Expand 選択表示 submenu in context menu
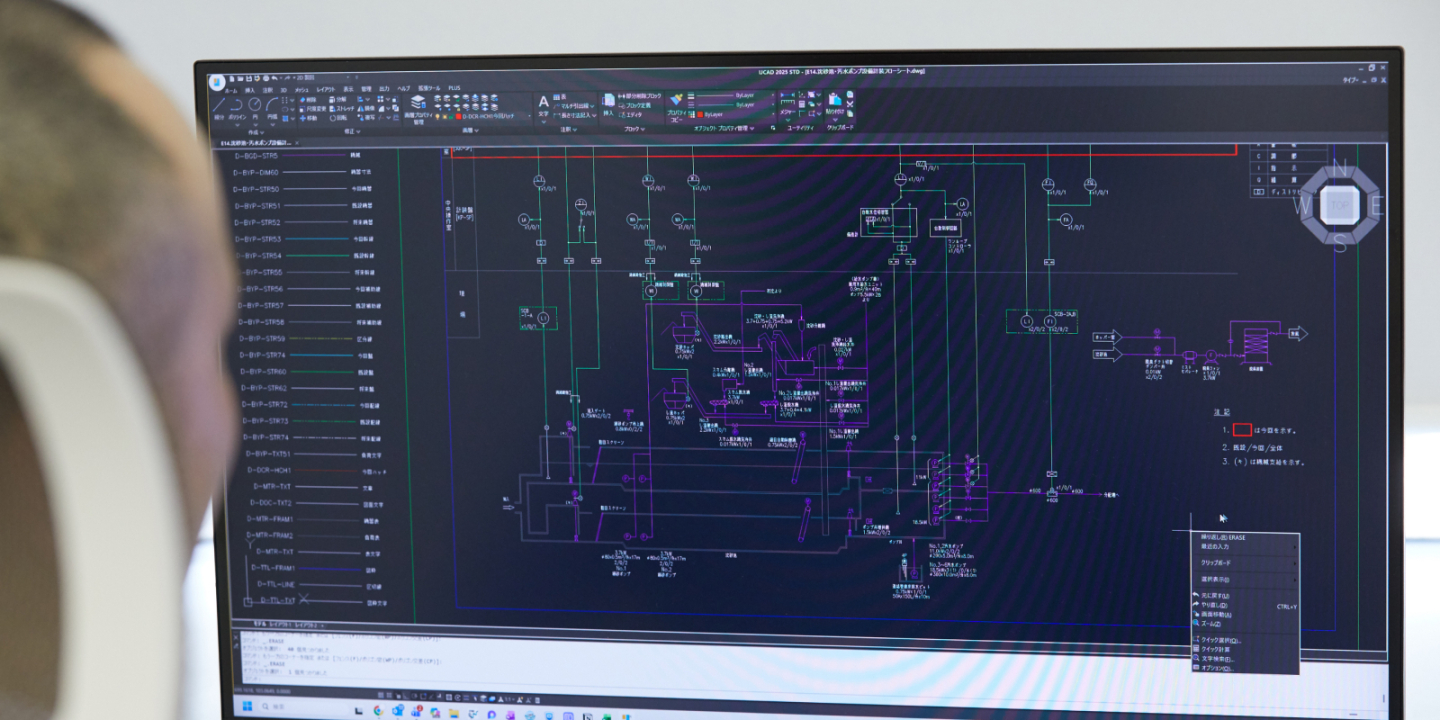Viewport: 1440px width, 720px height. (1246, 580)
